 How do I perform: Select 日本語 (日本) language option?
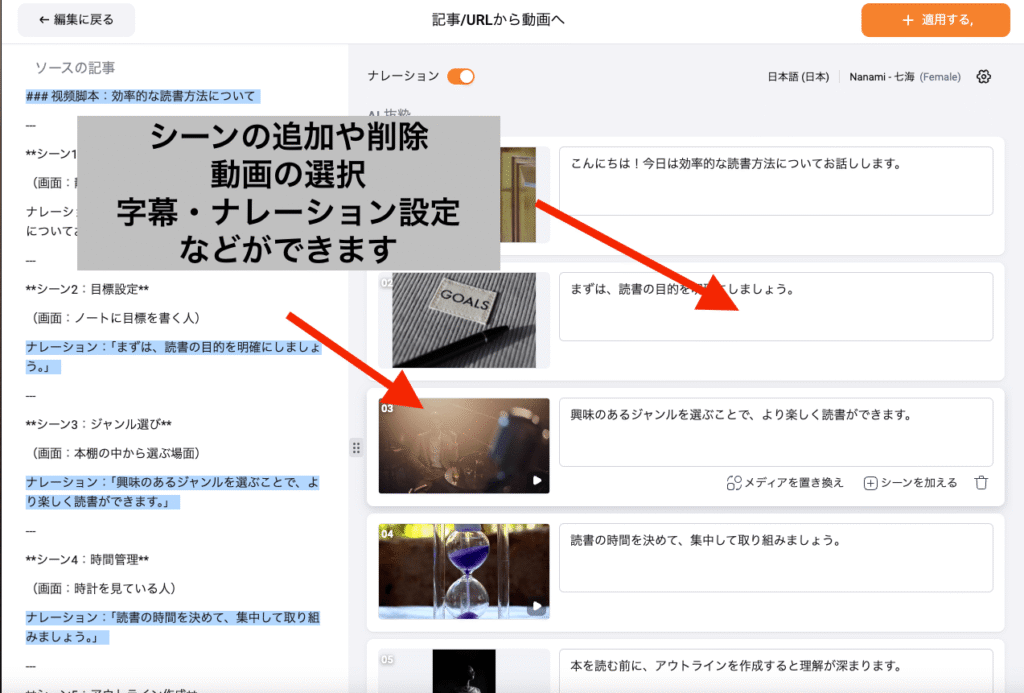798,76
